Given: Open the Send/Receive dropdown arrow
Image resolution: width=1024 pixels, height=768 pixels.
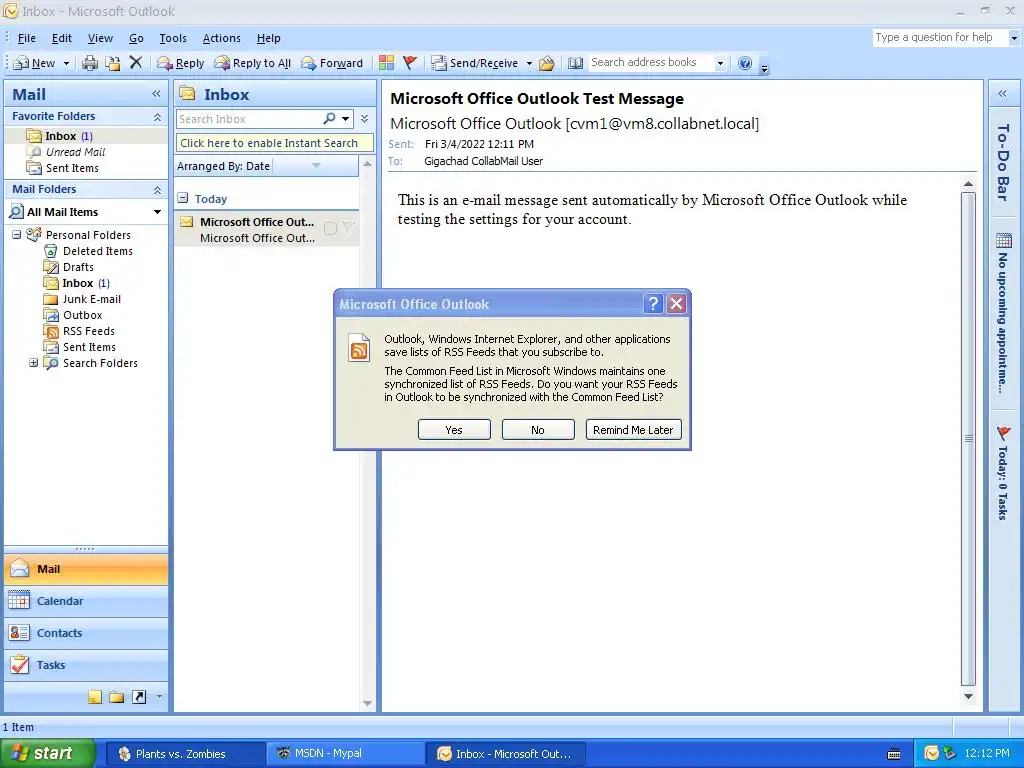Looking at the screenshot, I should (529, 63).
